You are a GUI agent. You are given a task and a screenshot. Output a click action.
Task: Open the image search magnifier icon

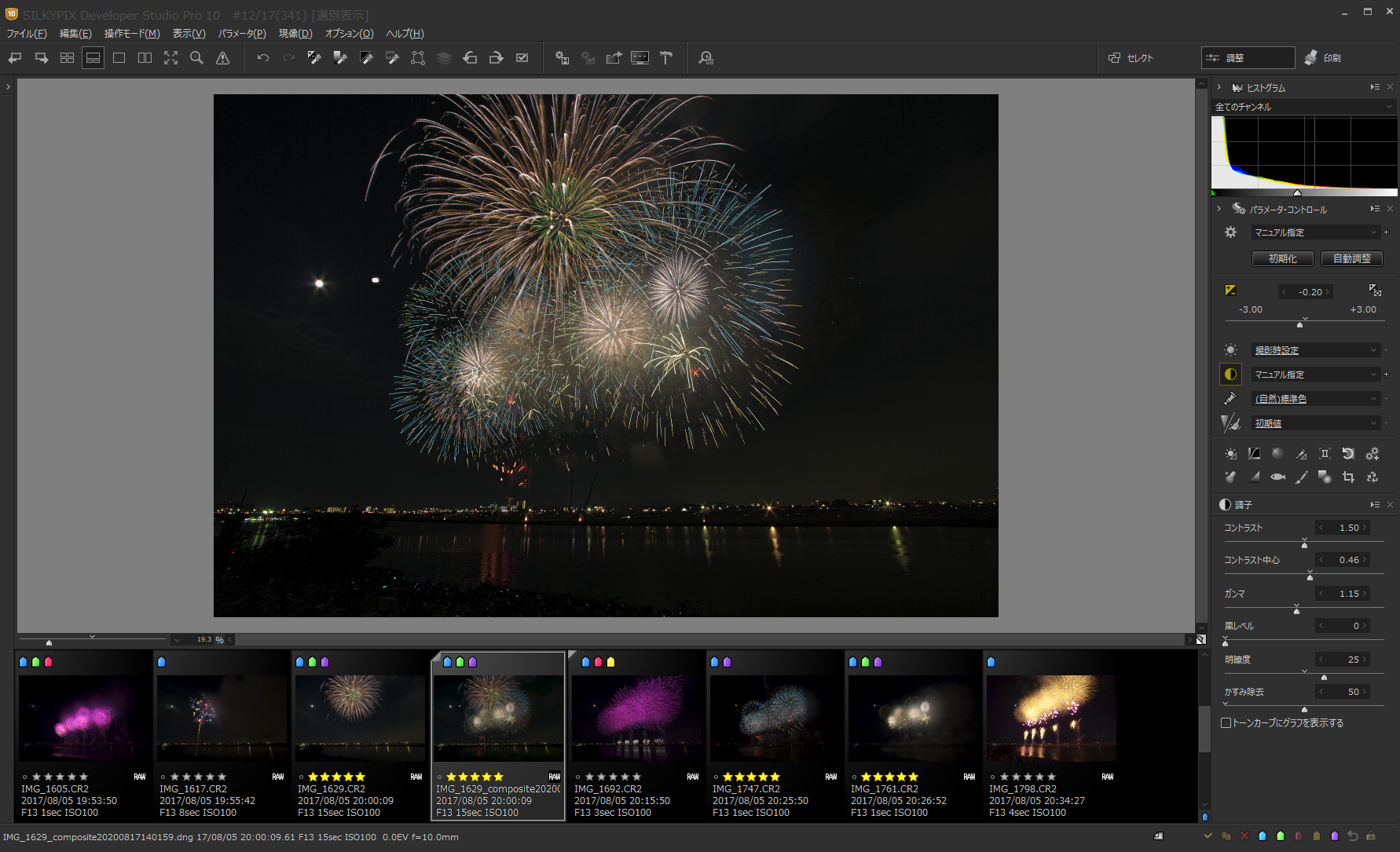705,58
